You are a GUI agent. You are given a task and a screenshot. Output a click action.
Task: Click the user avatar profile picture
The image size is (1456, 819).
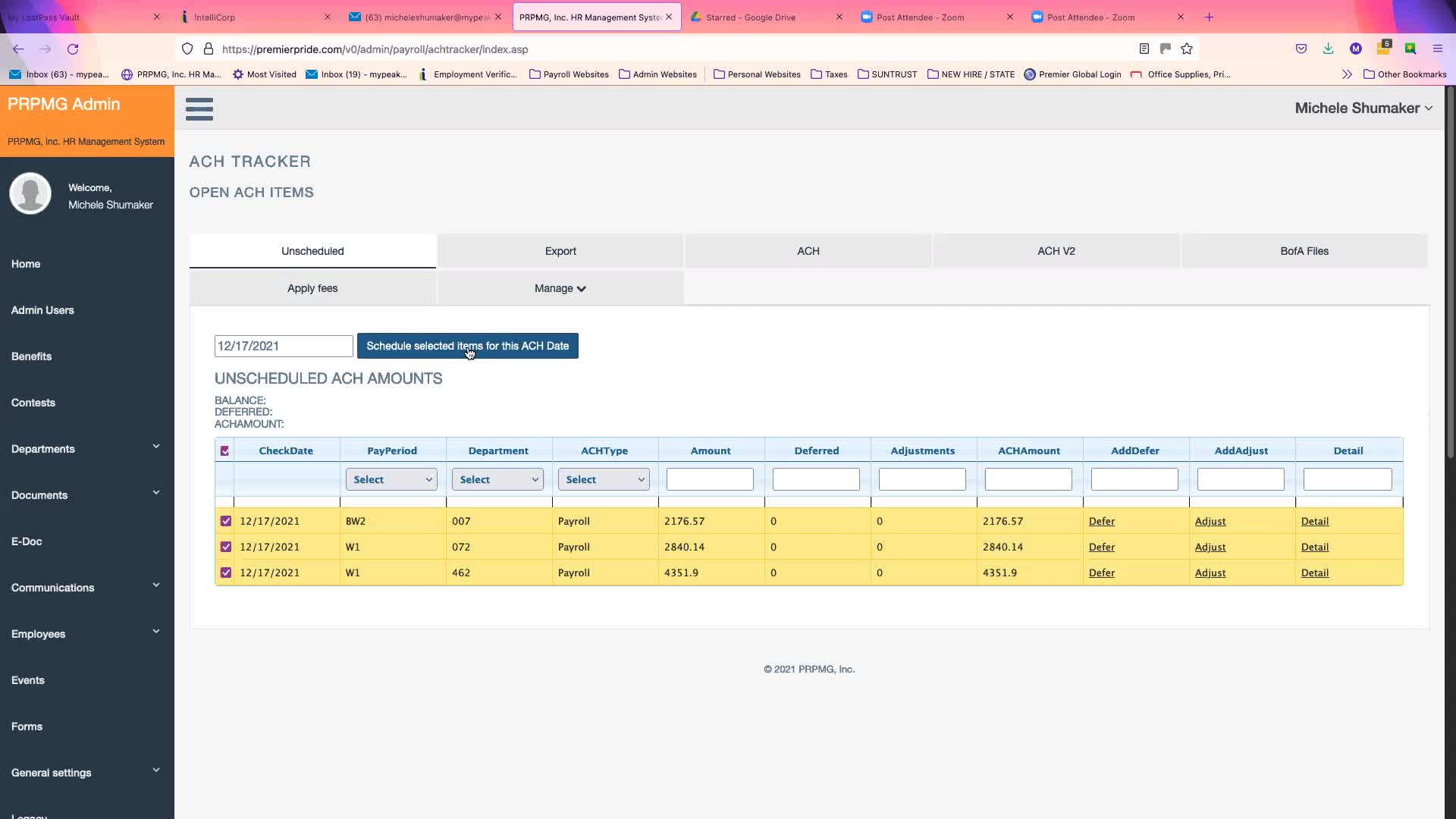(30, 194)
